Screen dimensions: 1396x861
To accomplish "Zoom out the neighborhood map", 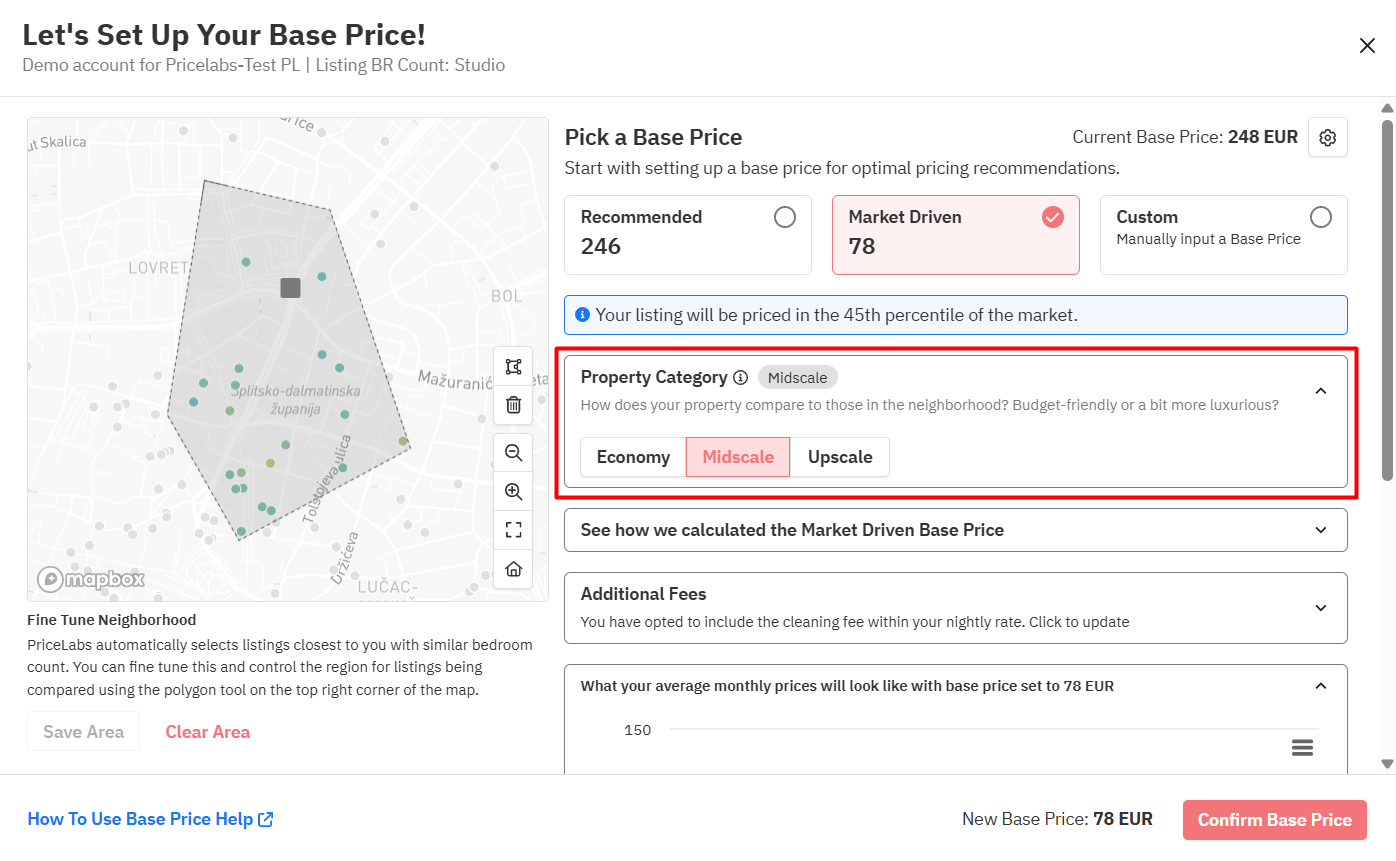I will [513, 453].
